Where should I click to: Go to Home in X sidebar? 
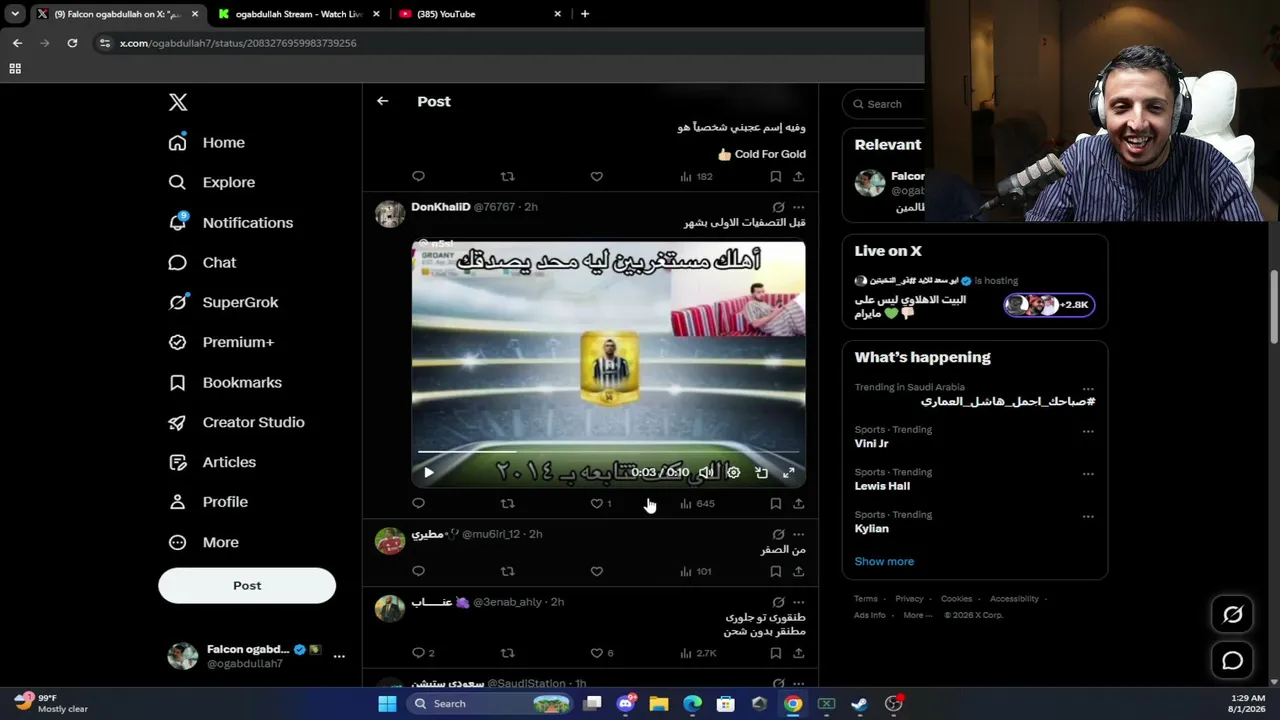tap(207, 142)
